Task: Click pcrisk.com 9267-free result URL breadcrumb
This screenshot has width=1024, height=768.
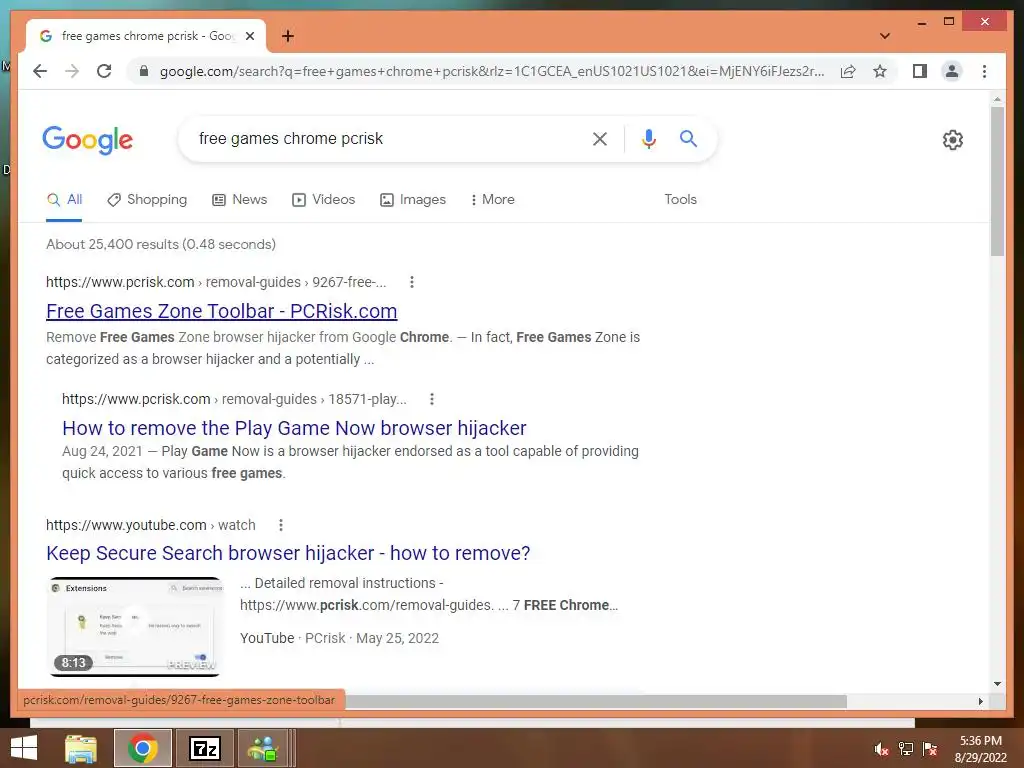Action: 216,282
